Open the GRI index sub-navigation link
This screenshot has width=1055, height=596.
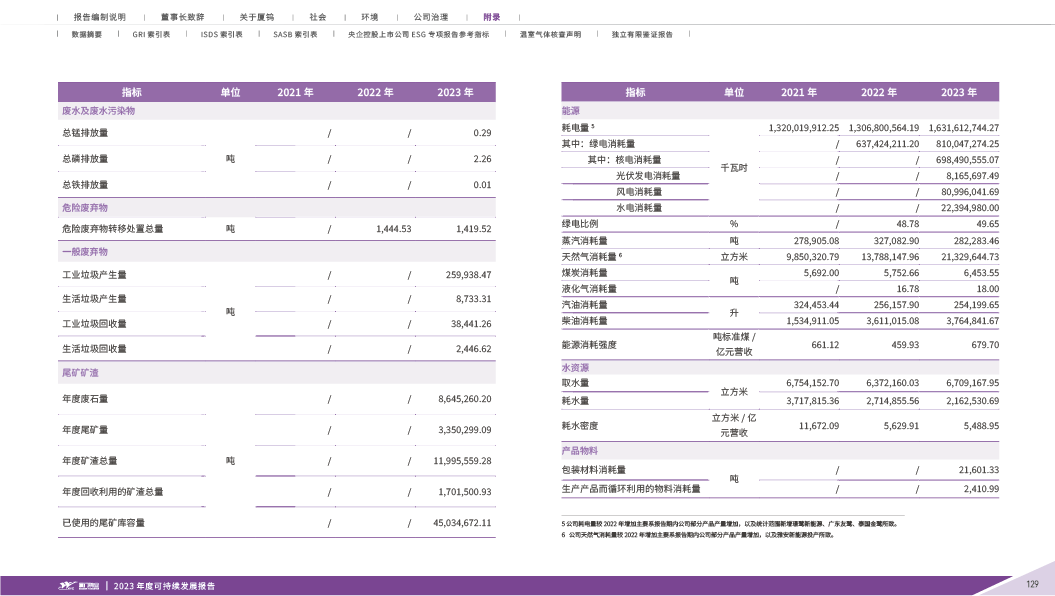point(152,34)
